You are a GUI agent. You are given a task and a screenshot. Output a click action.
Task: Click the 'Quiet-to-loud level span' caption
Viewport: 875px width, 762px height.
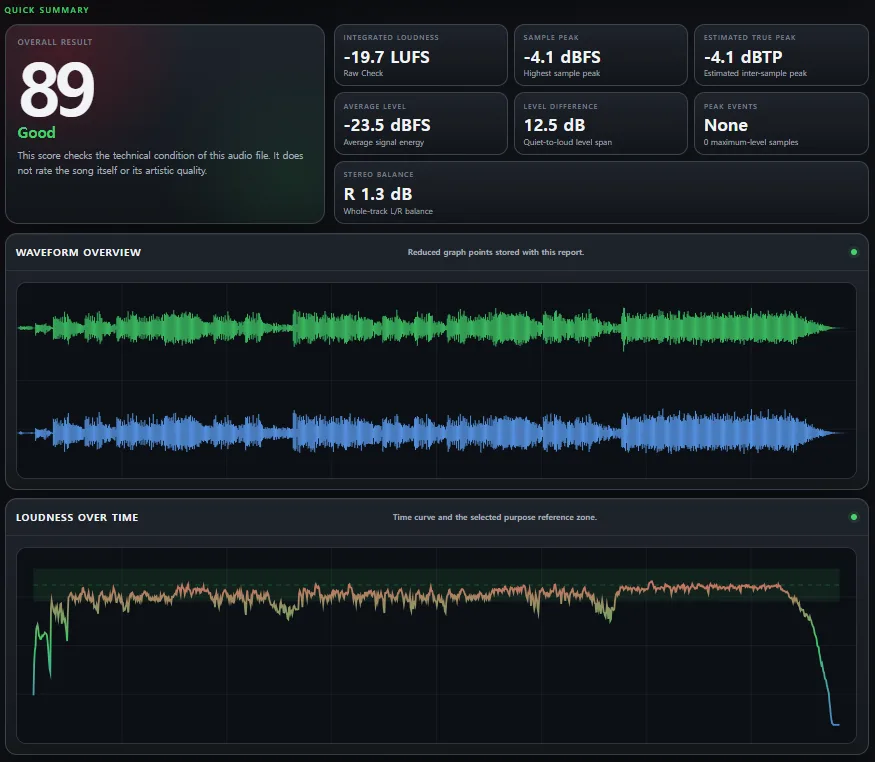pos(568,142)
